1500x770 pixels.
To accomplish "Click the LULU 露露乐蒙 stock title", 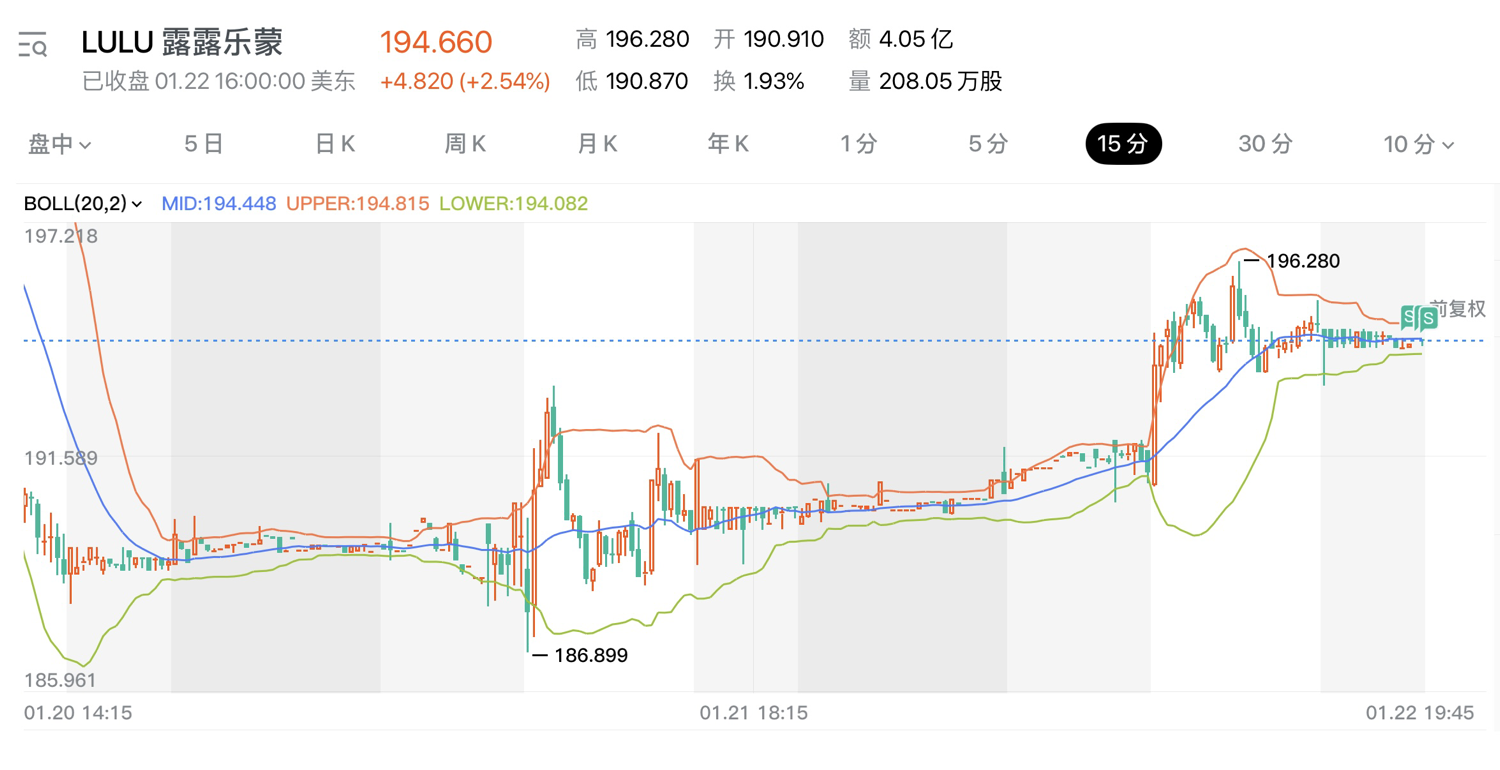I will (x=182, y=42).
